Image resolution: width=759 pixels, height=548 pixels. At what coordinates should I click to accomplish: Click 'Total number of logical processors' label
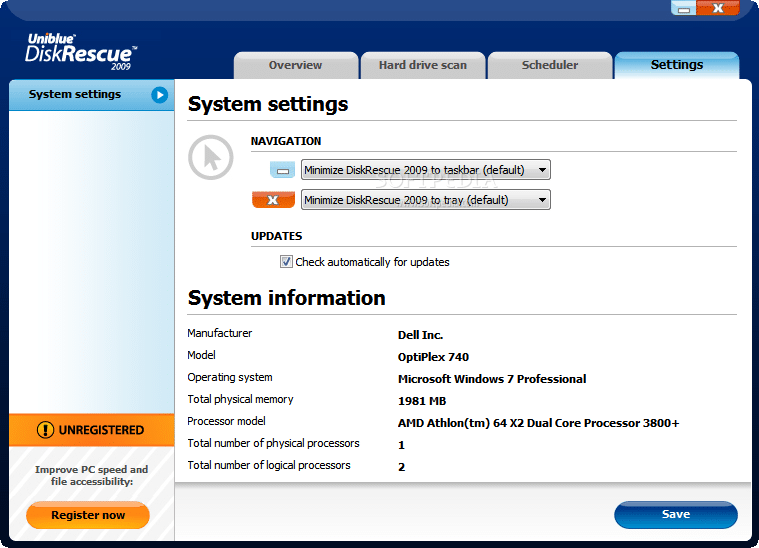(269, 465)
